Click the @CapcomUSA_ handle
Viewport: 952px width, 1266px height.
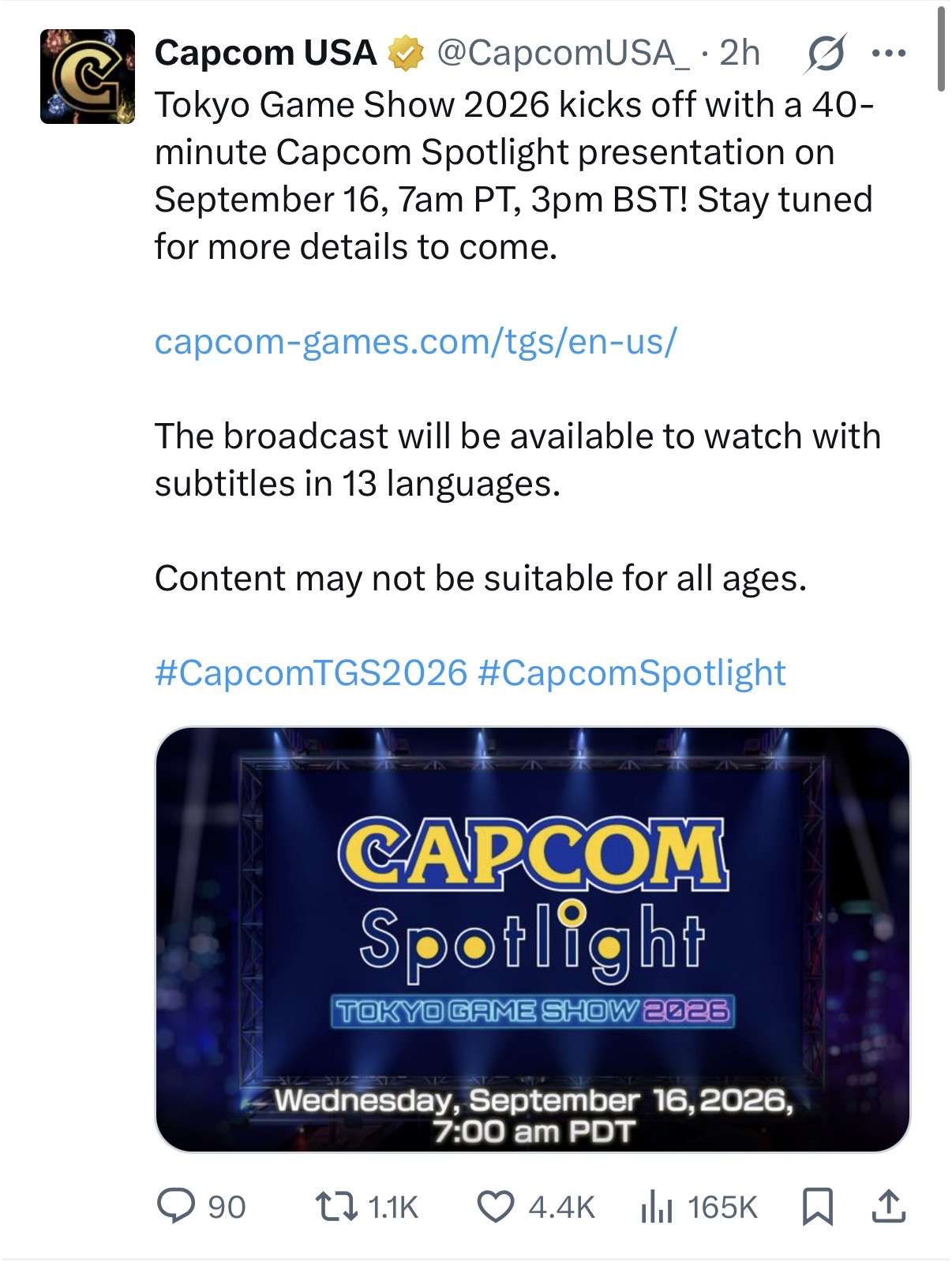(563, 53)
